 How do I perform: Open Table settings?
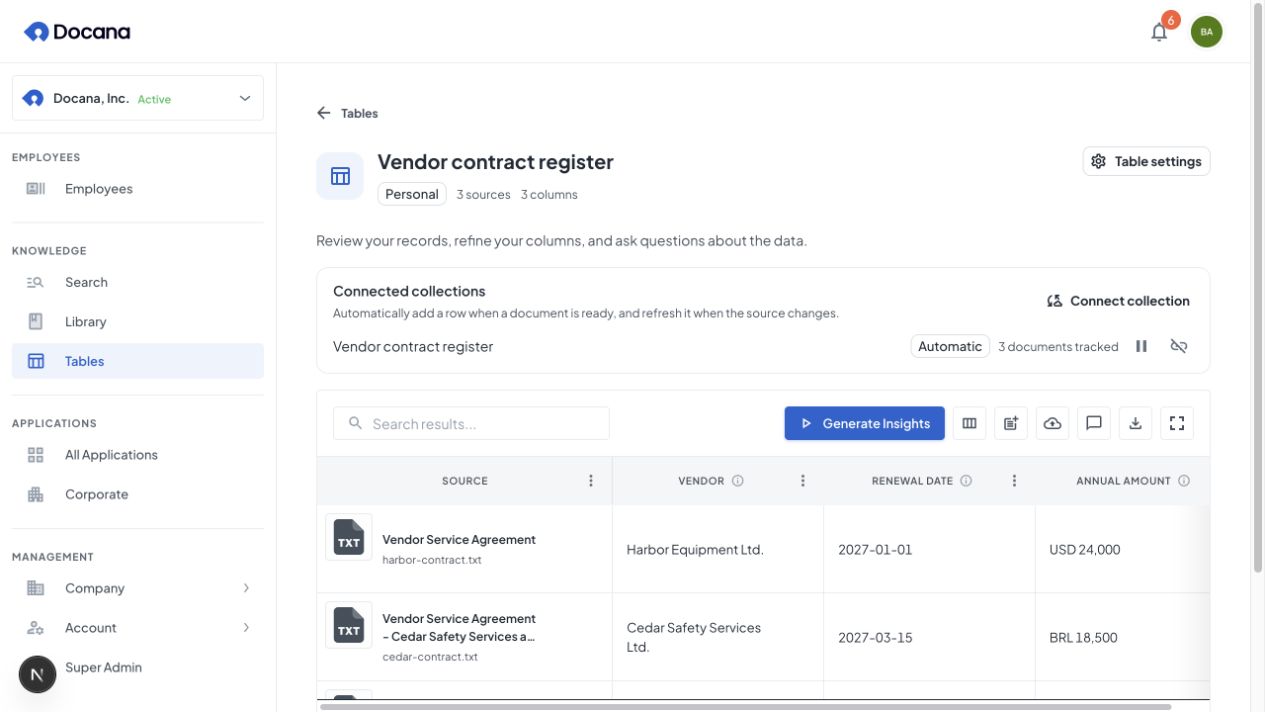(x=1146, y=161)
